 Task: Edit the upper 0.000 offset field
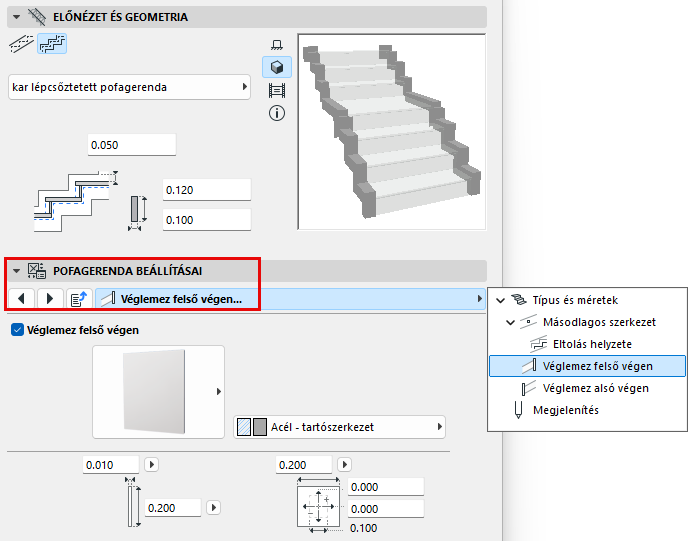pyautogui.click(x=386, y=487)
